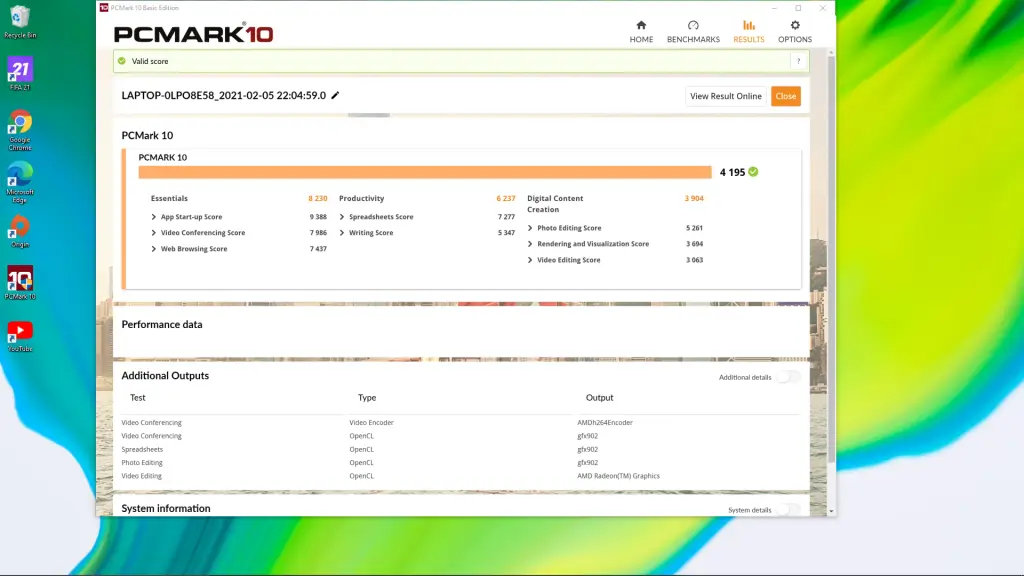Image resolution: width=1024 pixels, height=576 pixels.
Task: Click the Additional Outputs heading
Action: 165,376
